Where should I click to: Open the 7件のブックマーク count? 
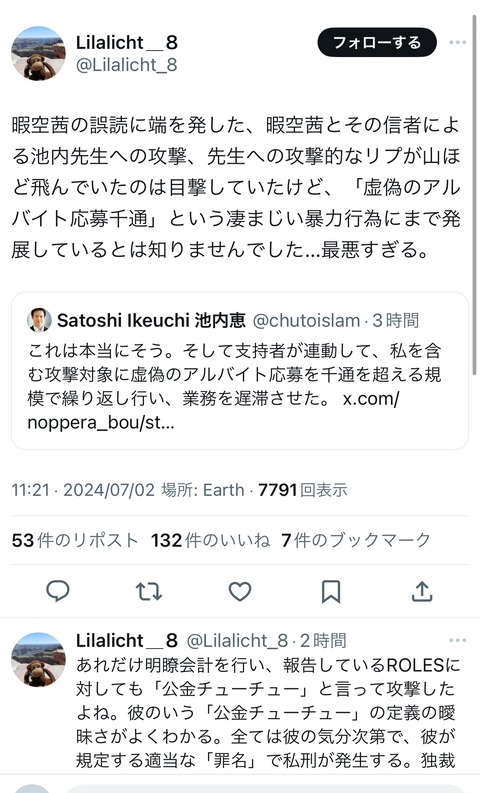[356, 540]
